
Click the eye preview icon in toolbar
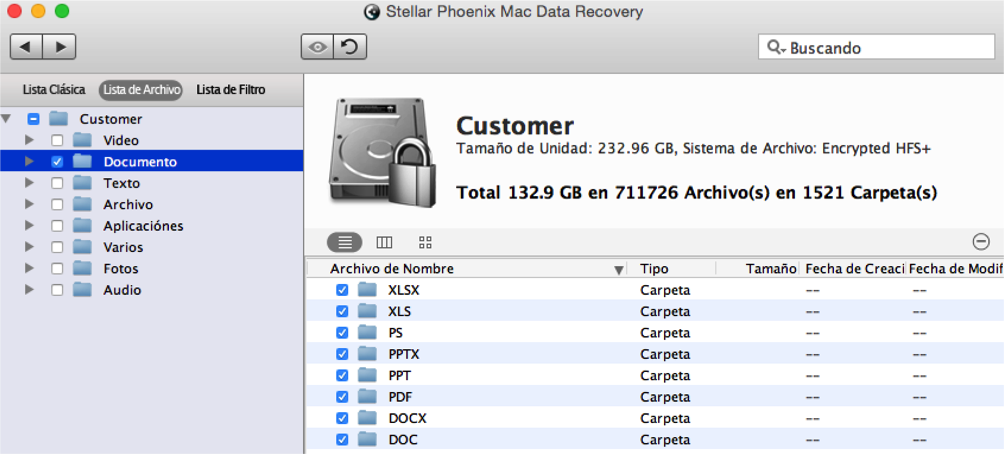coord(318,47)
